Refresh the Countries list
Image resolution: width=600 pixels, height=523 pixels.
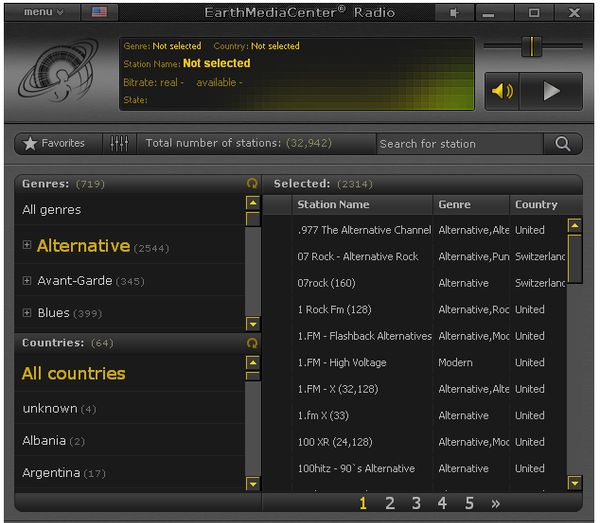(252, 343)
